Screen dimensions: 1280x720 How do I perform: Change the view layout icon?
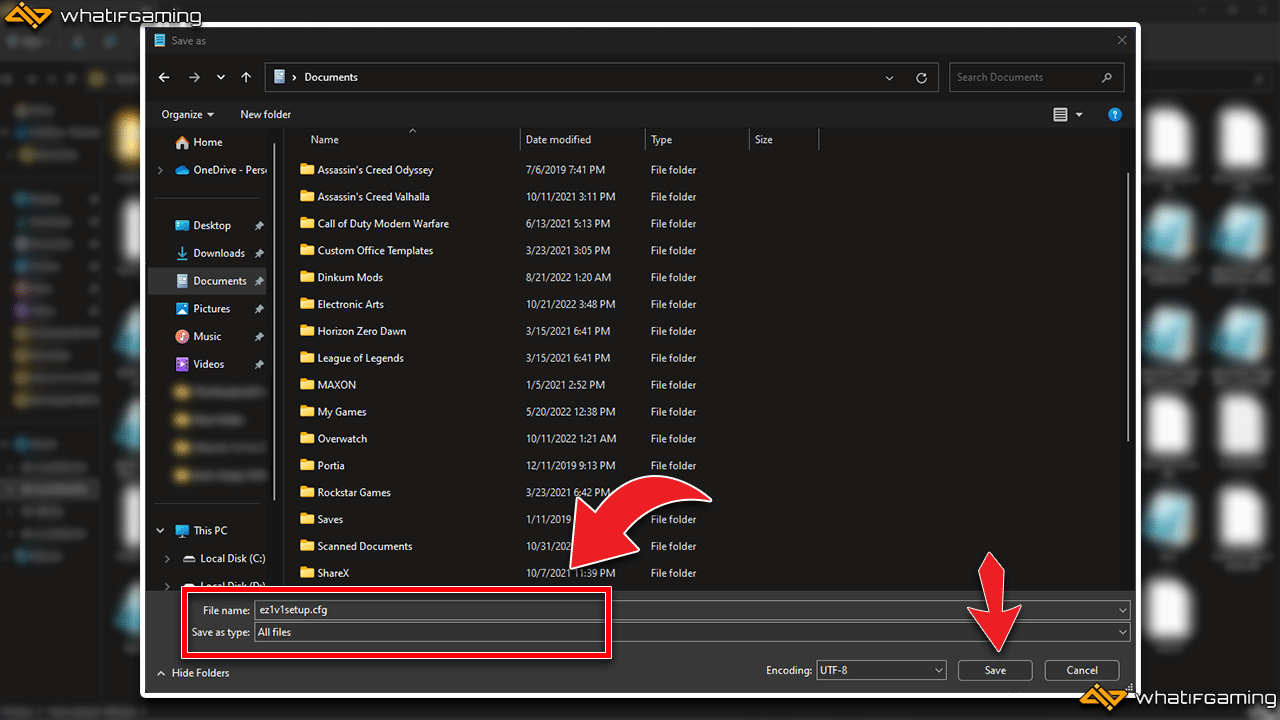(x=1061, y=115)
